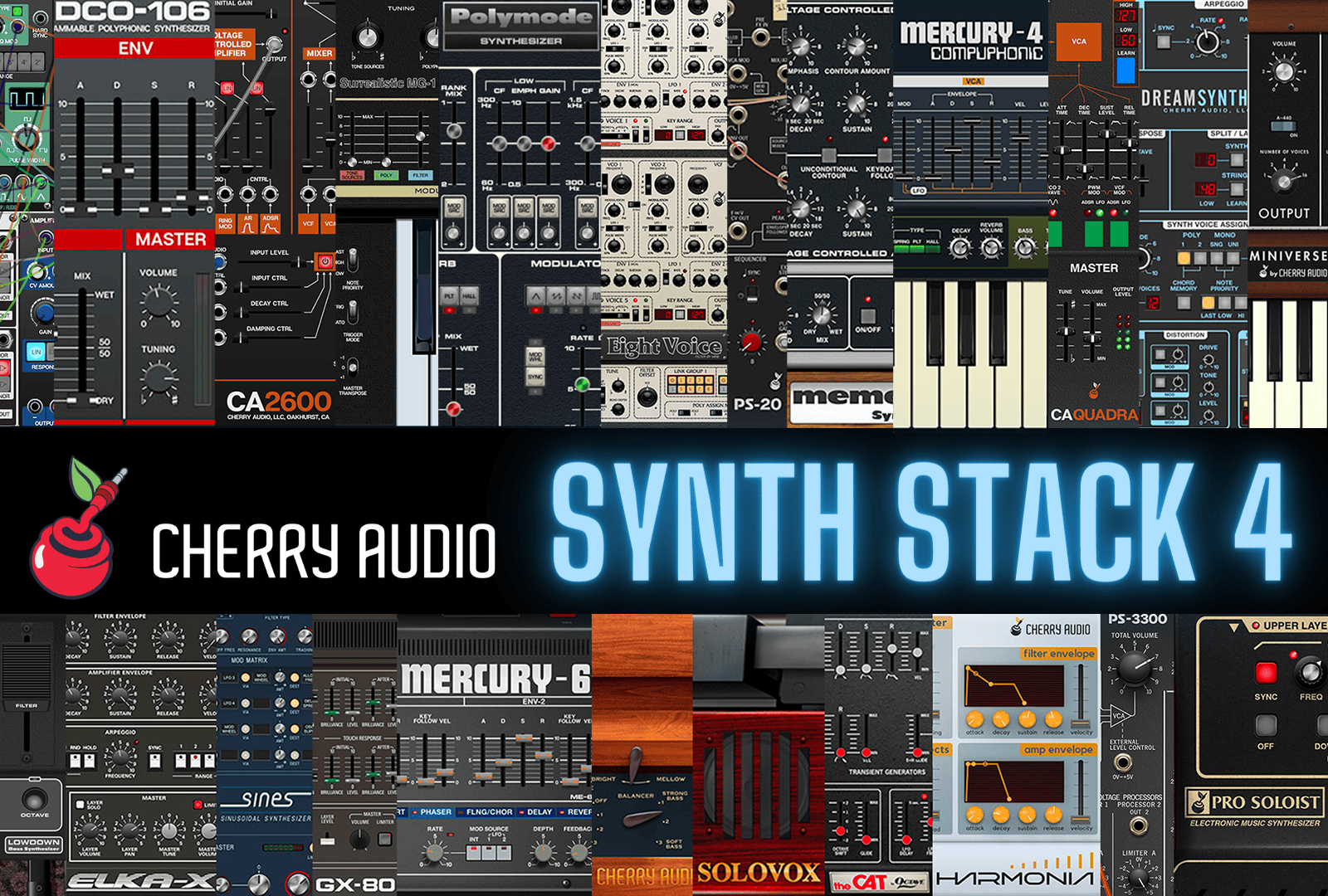
Task: Click the GX-80 logo
Action: 354,884
